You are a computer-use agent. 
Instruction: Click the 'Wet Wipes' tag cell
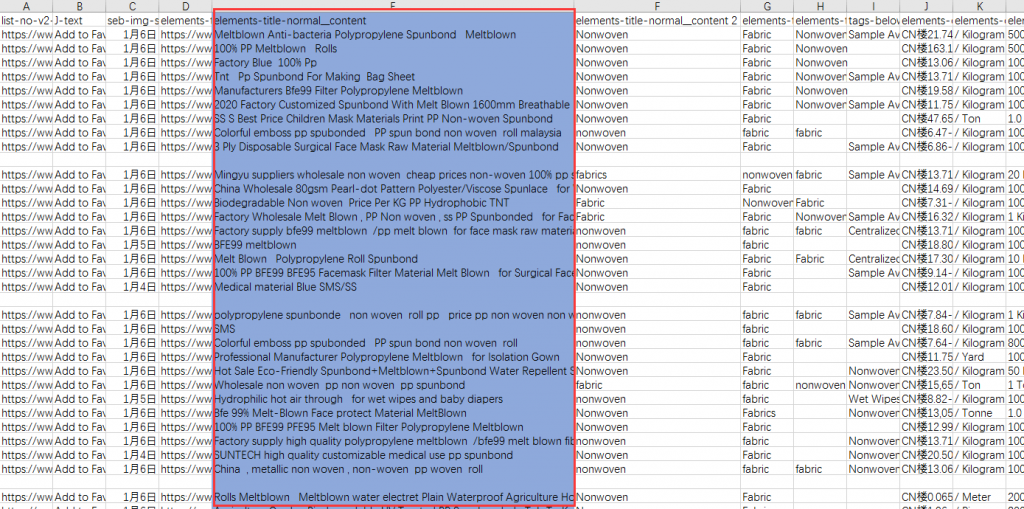pos(873,399)
